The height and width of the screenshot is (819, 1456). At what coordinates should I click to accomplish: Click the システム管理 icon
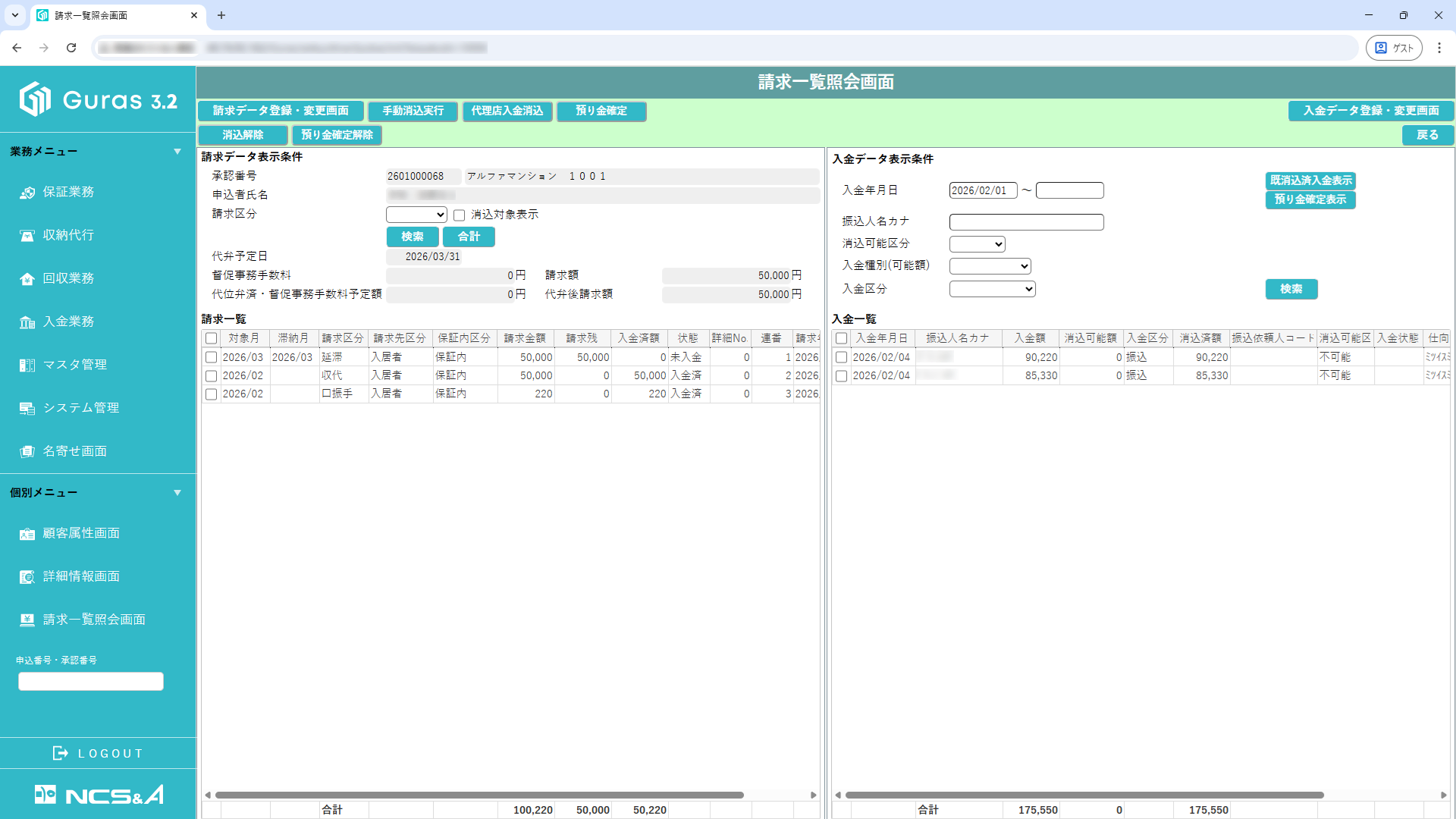27,409
